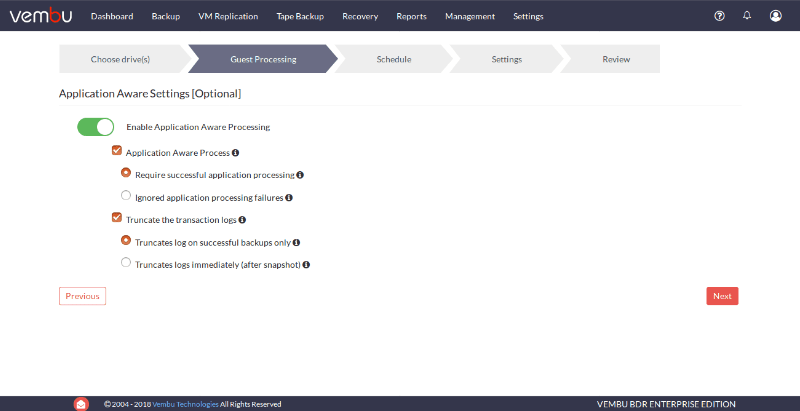This screenshot has height=411, width=800.
Task: Click info icon beside Application Aware Process
Action: click(x=235, y=152)
